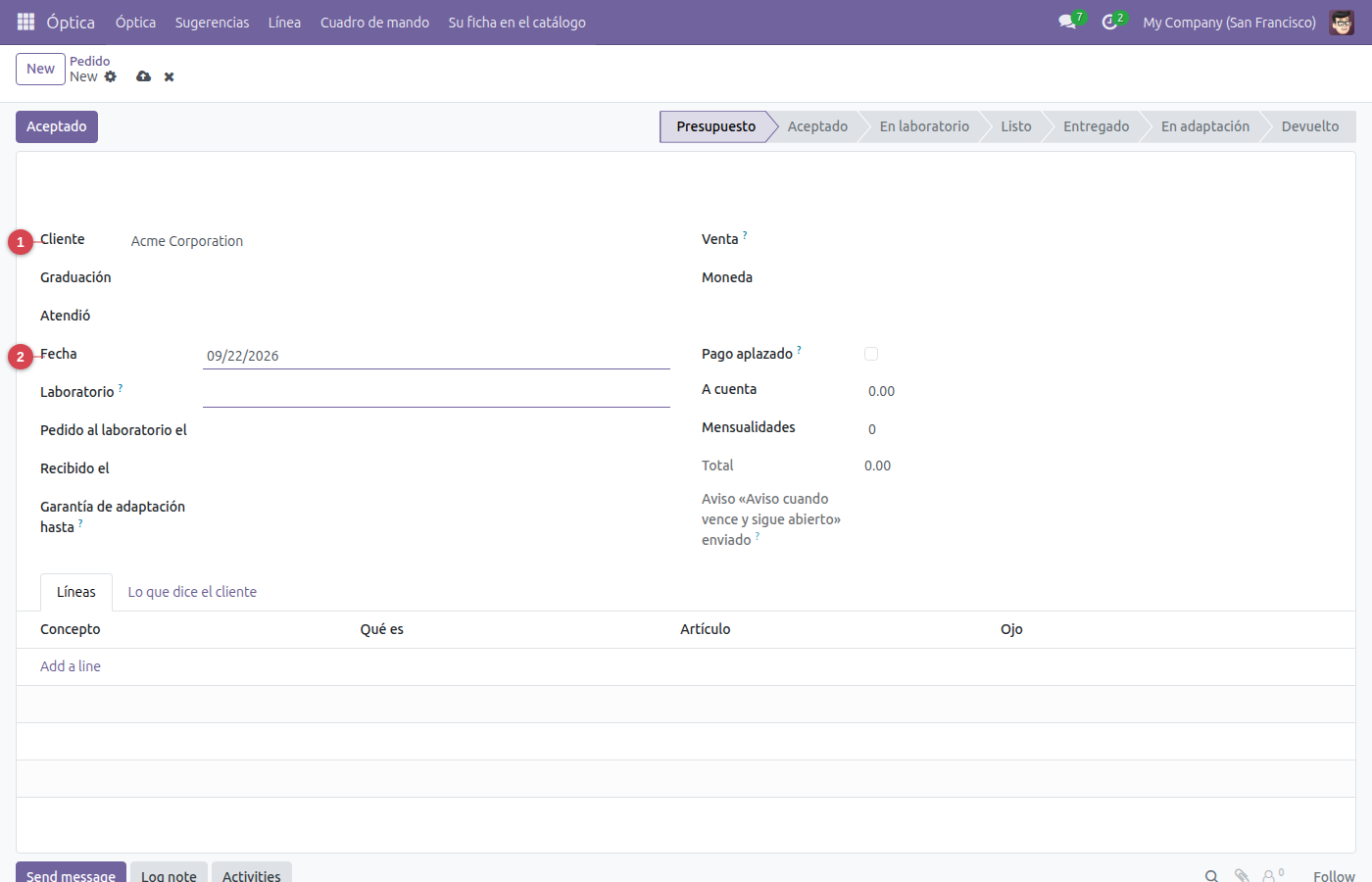1372x882 pixels.
Task: Open the Línea menu
Action: (x=284, y=22)
